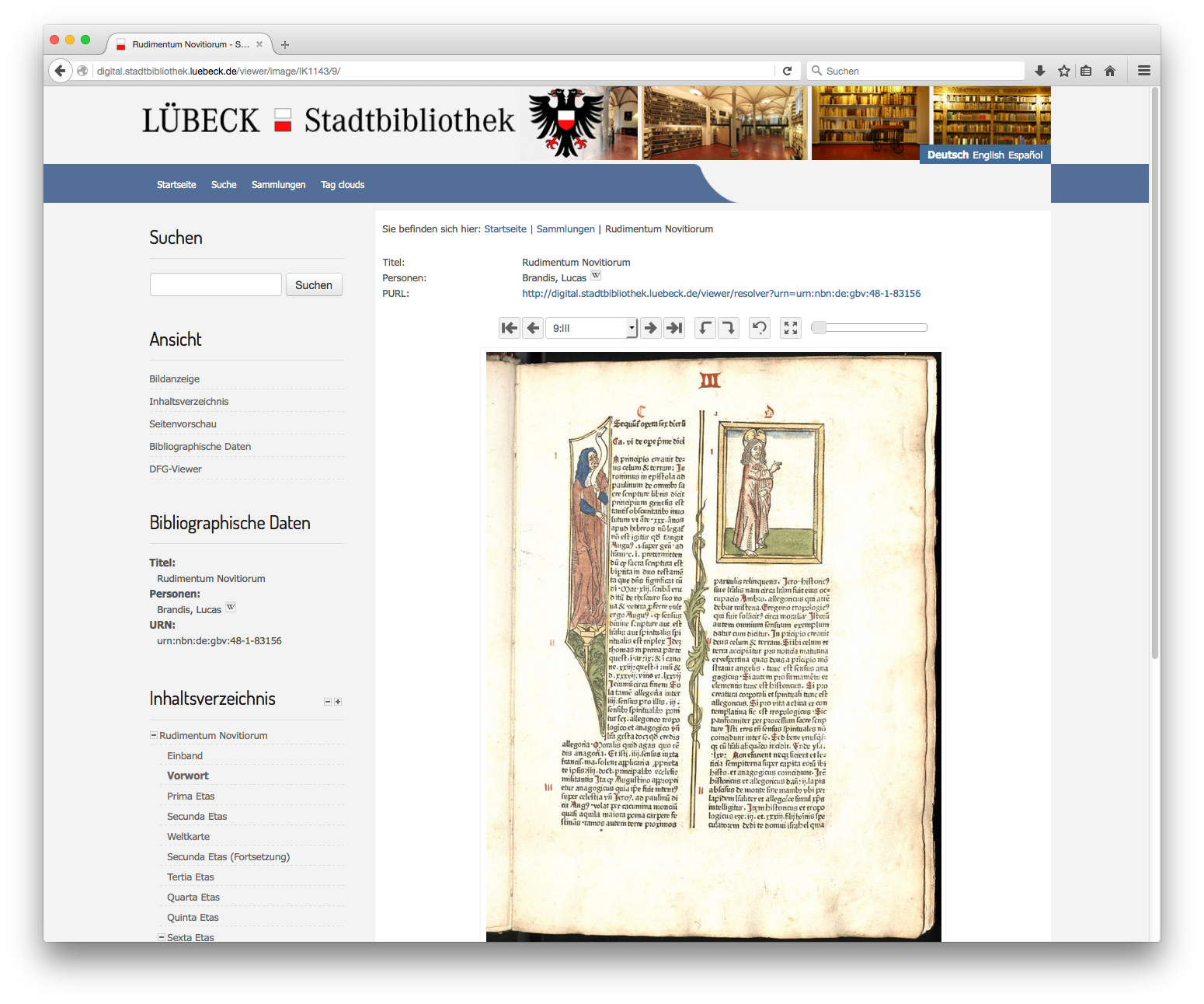Click the scanned manuscript page image
The image size is (1204, 1004).
point(714,647)
